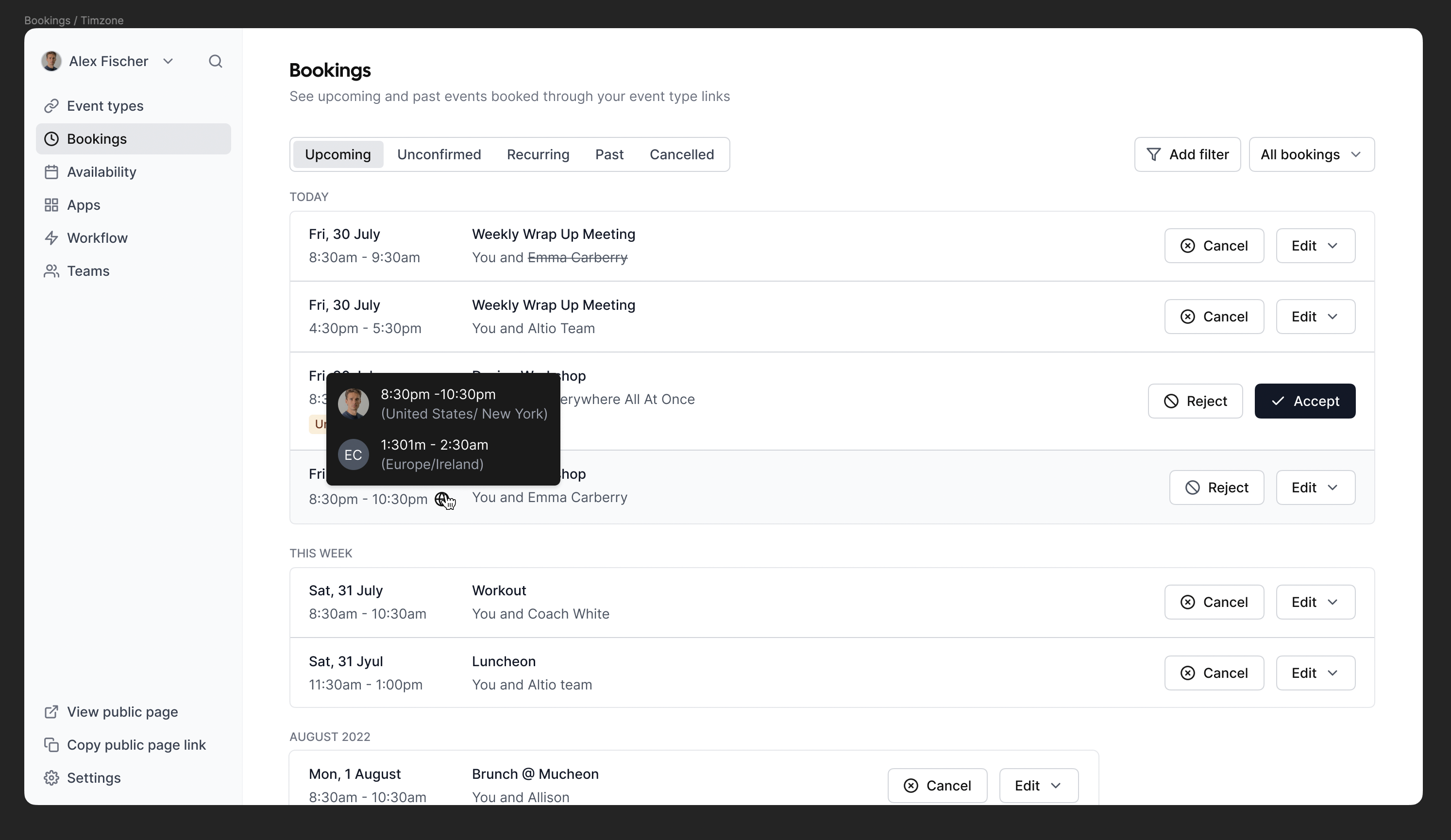Viewport: 1451px width, 840px height.
Task: Open the All bookings filter dropdown
Action: click(x=1311, y=154)
